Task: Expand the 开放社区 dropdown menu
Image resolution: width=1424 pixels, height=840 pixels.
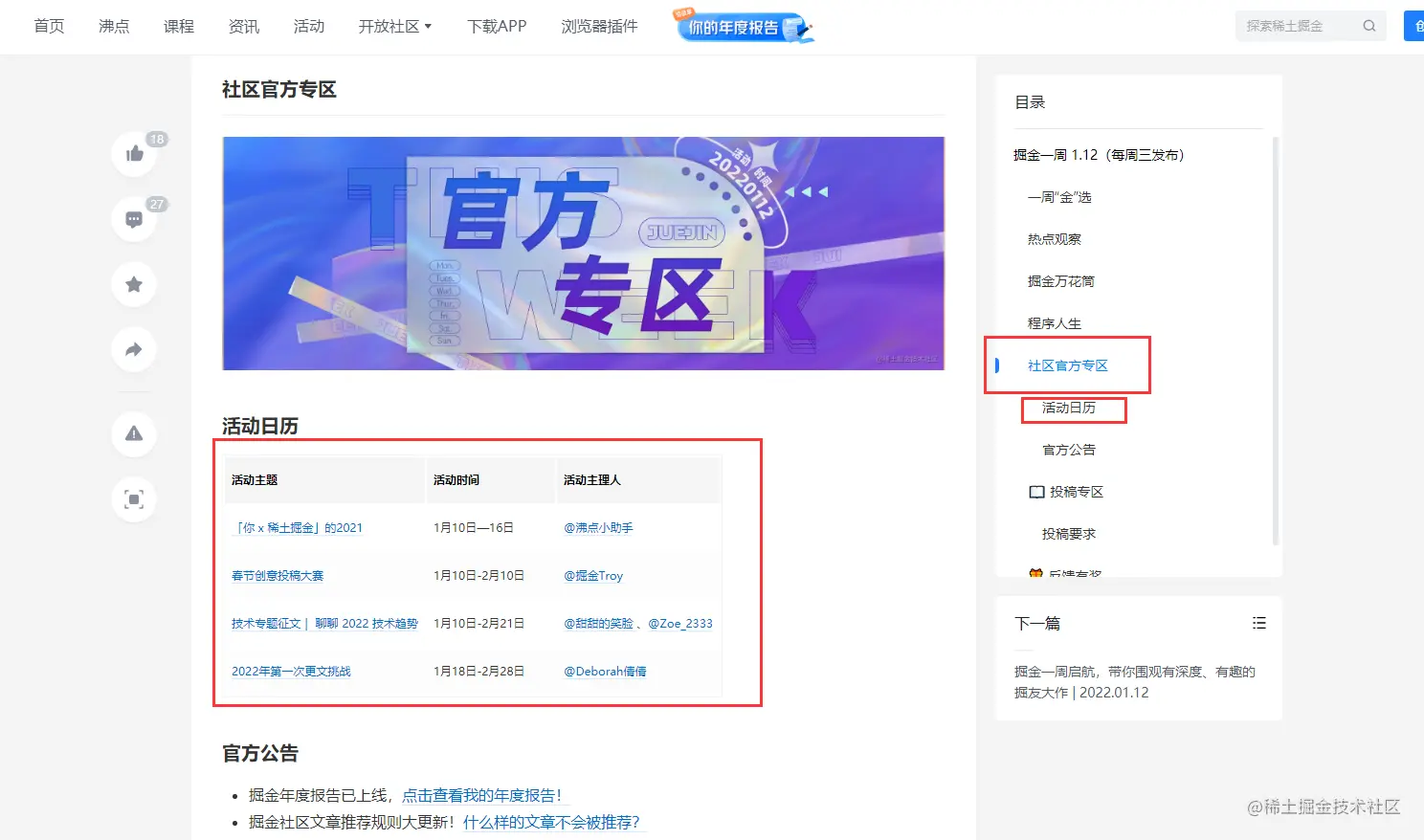Action: 395,26
